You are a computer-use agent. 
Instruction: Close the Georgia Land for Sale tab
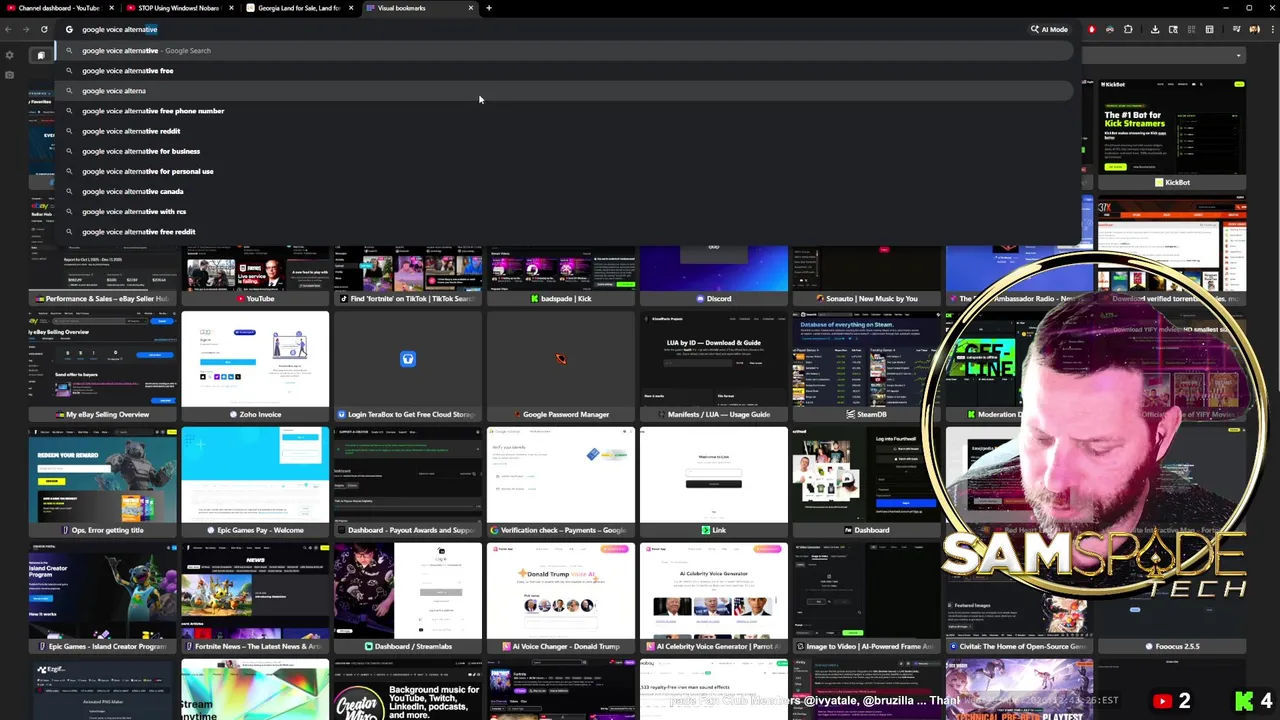point(350,8)
